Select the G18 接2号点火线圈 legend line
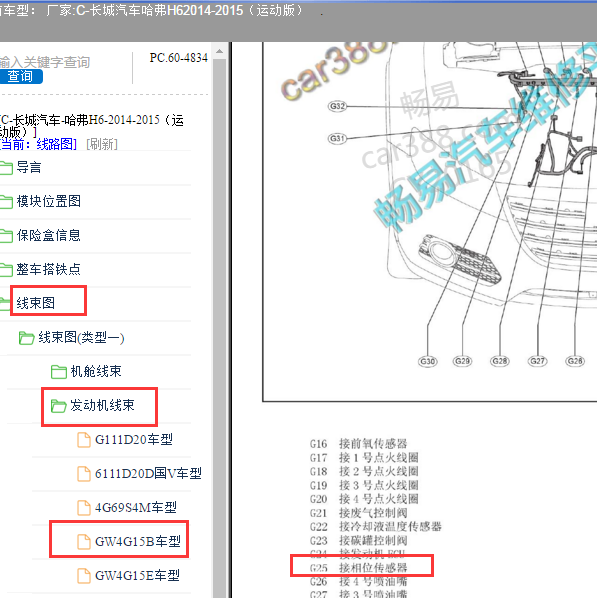Screen dimensions: 597x598 point(364,471)
